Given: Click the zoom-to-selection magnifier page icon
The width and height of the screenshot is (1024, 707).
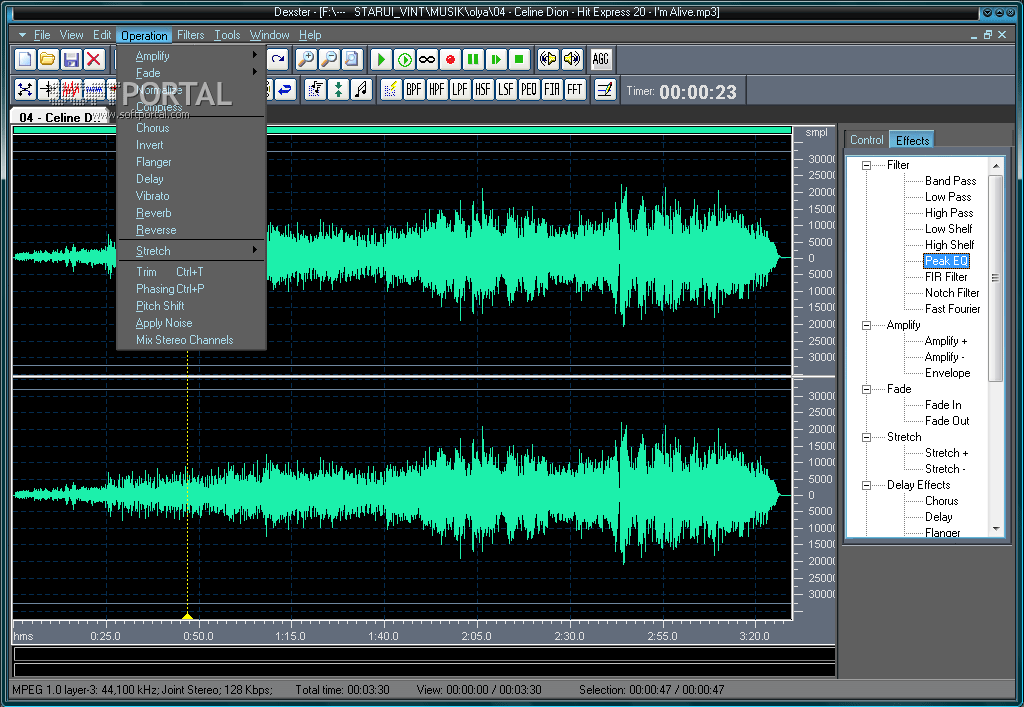Looking at the screenshot, I should [351, 59].
